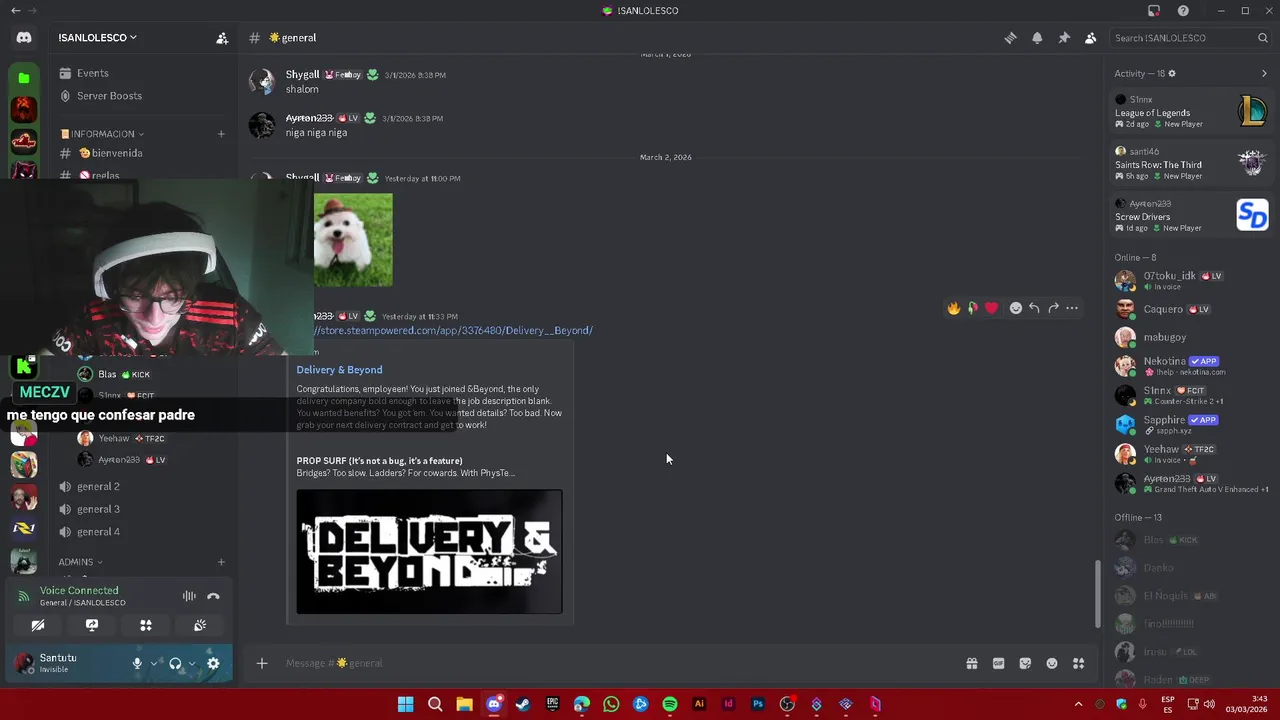This screenshot has width=1280, height=720.
Task: Open the Apps launcher in message bar
Action: 1079,663
